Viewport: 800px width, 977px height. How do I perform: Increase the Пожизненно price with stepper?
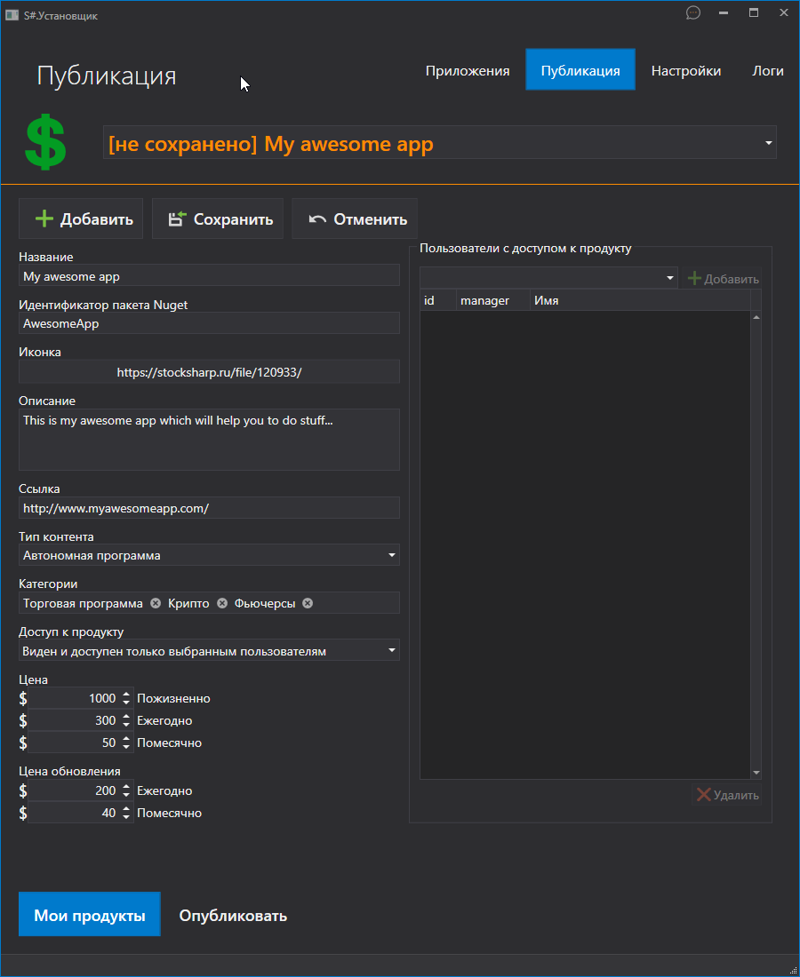point(126,694)
